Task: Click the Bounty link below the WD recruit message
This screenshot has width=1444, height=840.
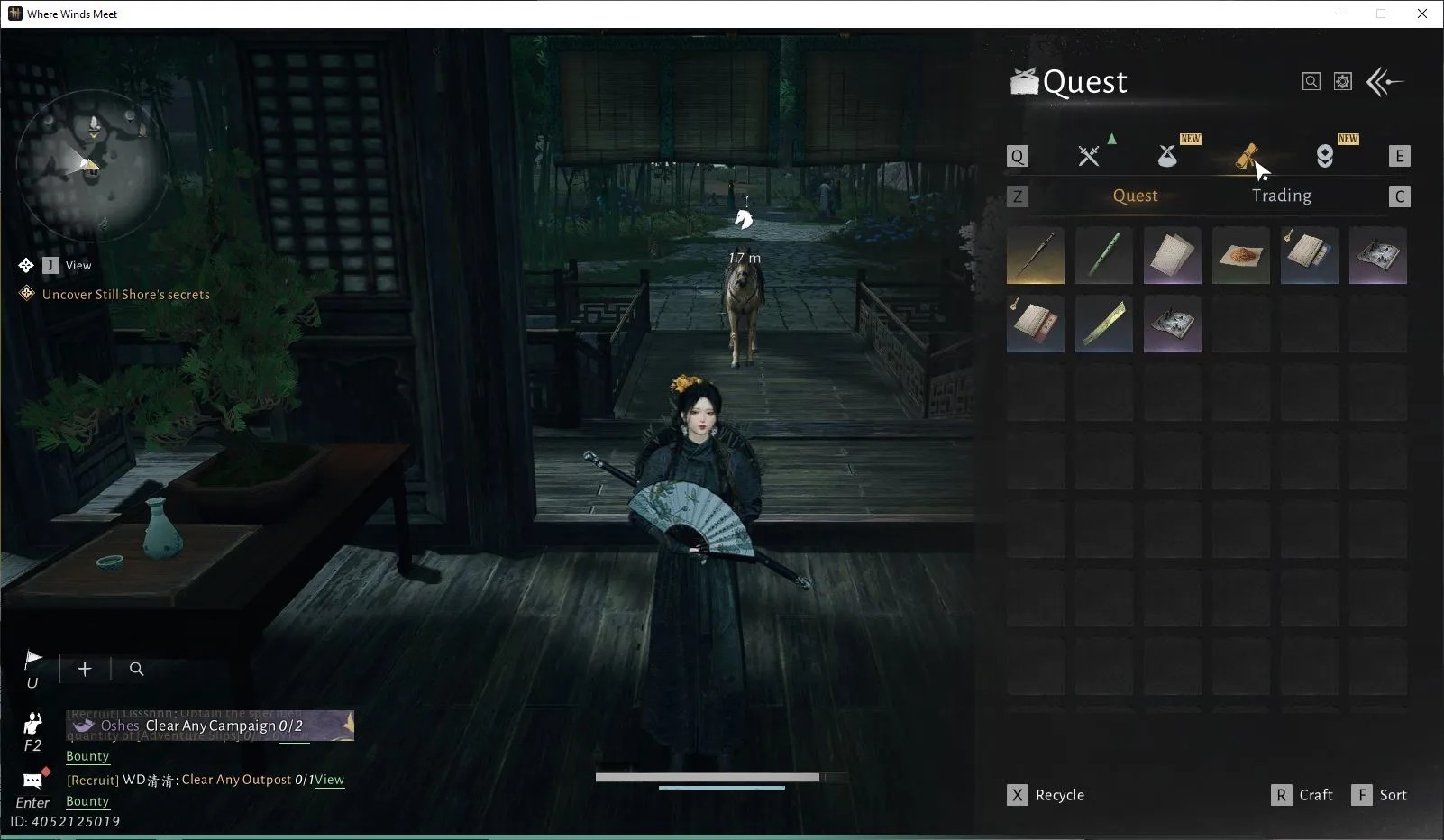Action: (87, 801)
